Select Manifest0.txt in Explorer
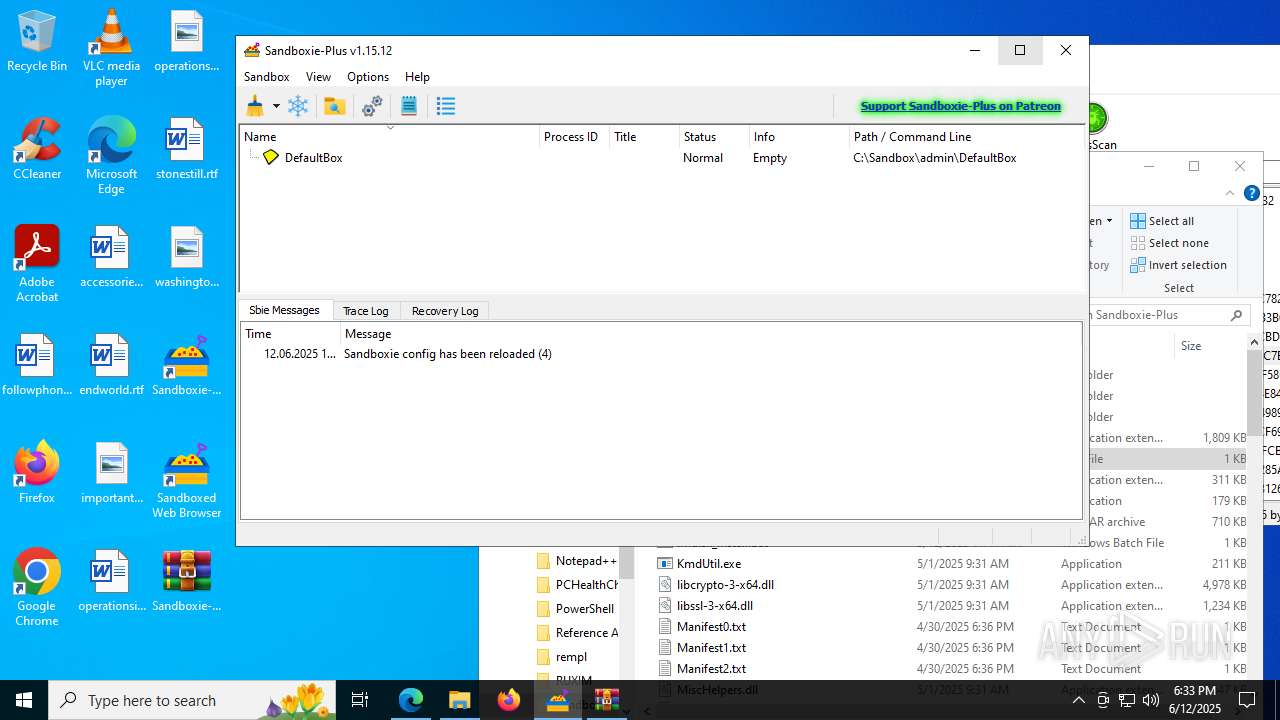1280x720 pixels. click(711, 627)
